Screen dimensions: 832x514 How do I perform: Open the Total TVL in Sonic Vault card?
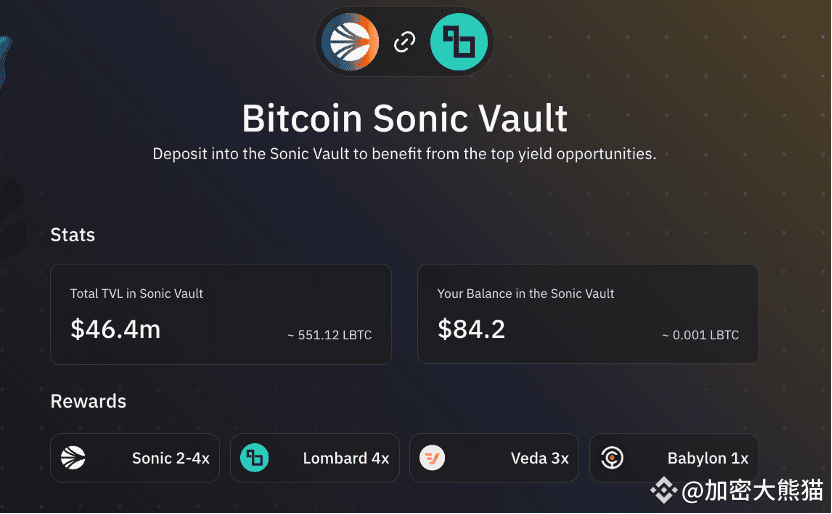click(x=221, y=315)
